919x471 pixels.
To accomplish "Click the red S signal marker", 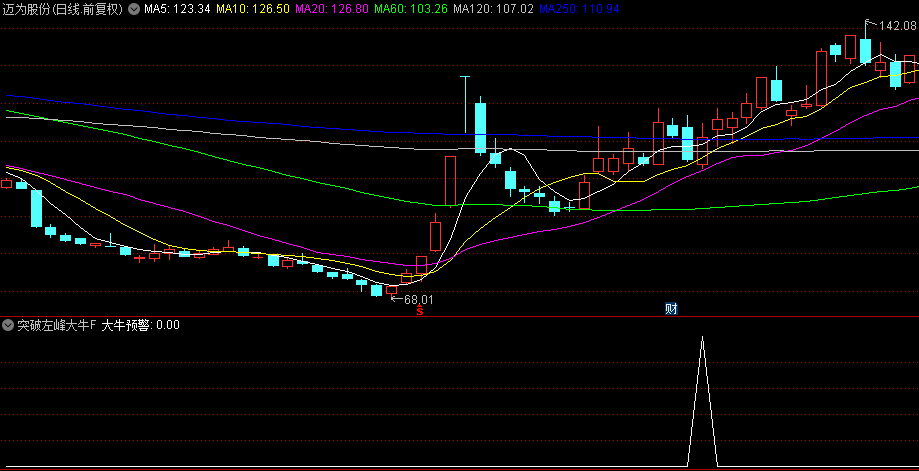I will click(420, 311).
